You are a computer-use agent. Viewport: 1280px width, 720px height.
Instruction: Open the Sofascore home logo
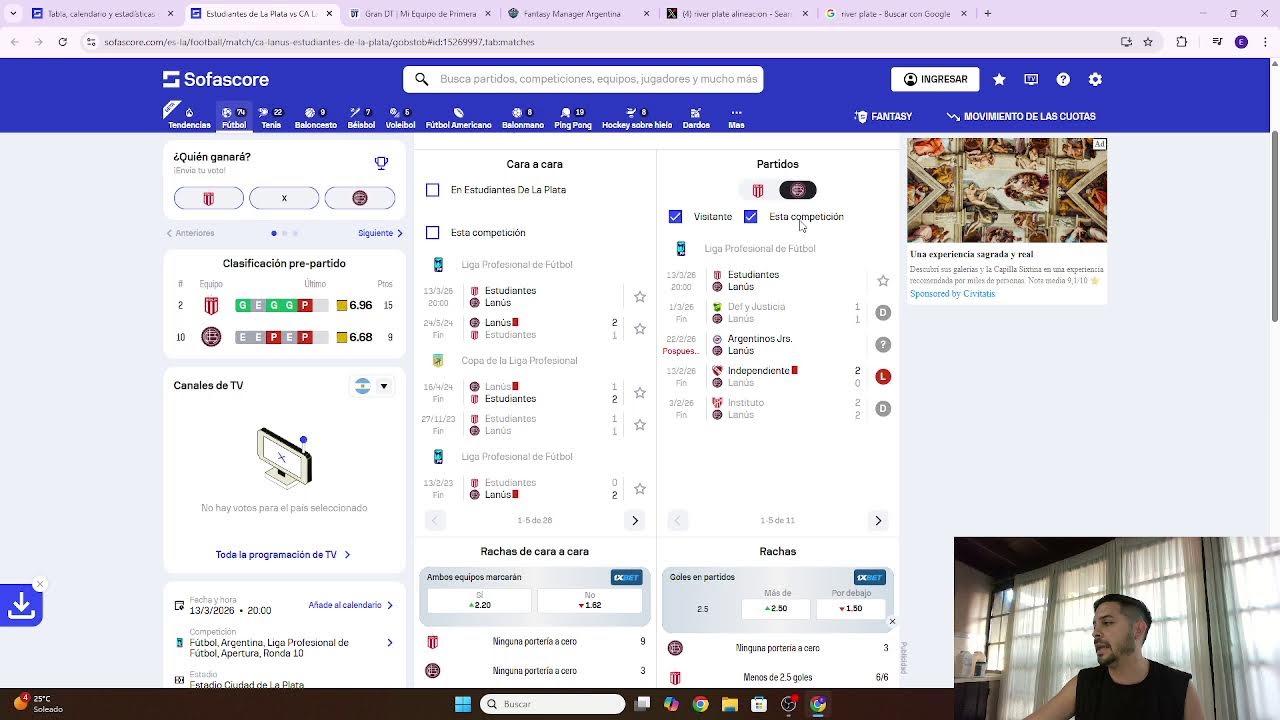216,79
